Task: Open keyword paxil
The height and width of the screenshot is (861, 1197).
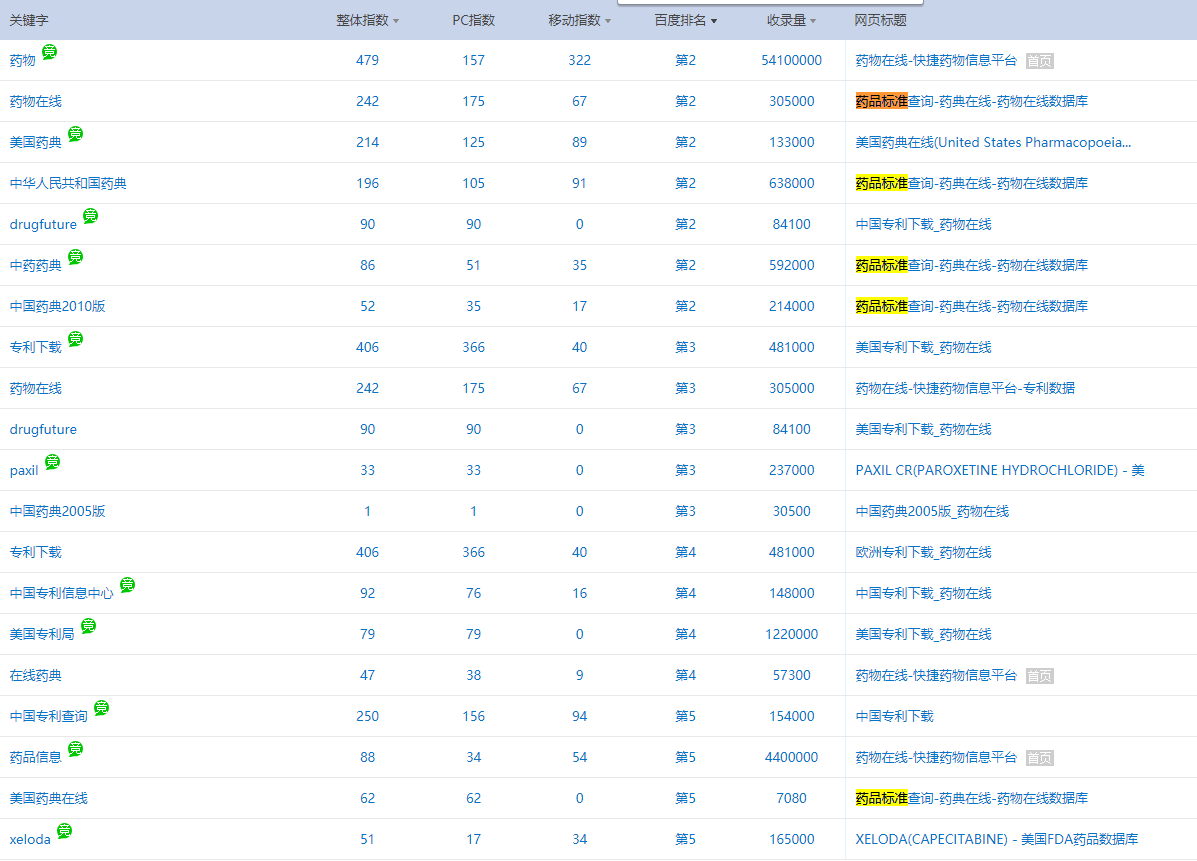Action: tap(24, 471)
